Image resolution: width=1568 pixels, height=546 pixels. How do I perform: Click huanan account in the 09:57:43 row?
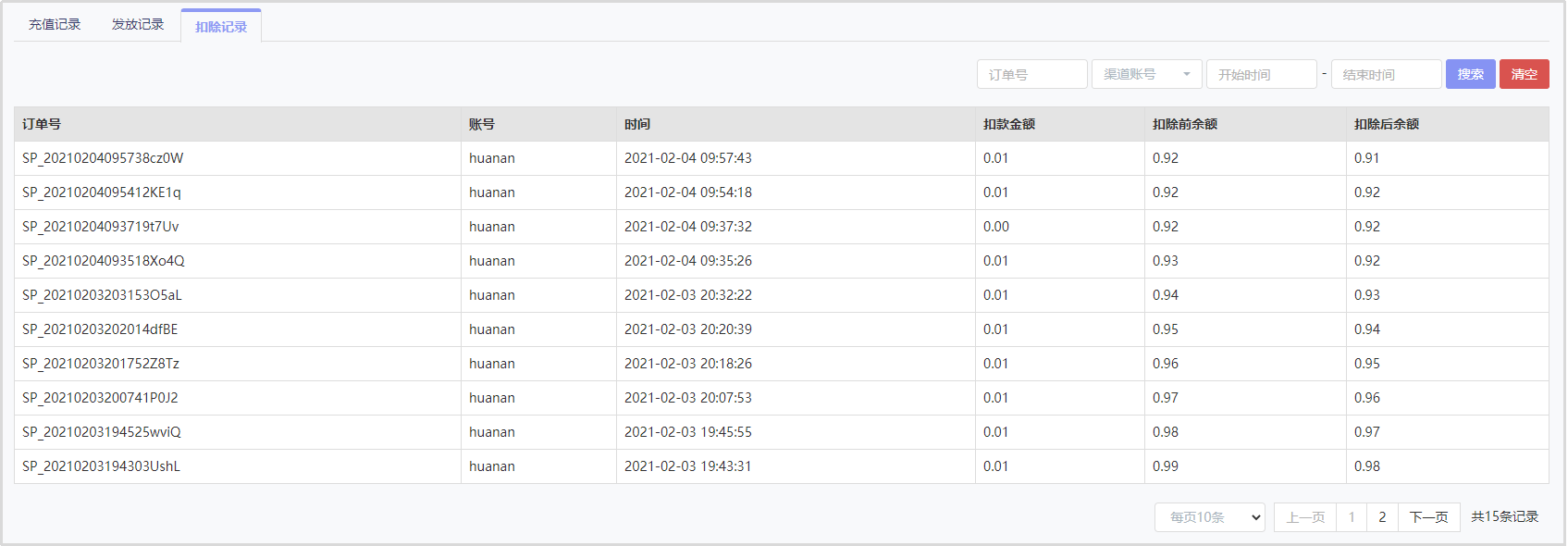pos(492,158)
